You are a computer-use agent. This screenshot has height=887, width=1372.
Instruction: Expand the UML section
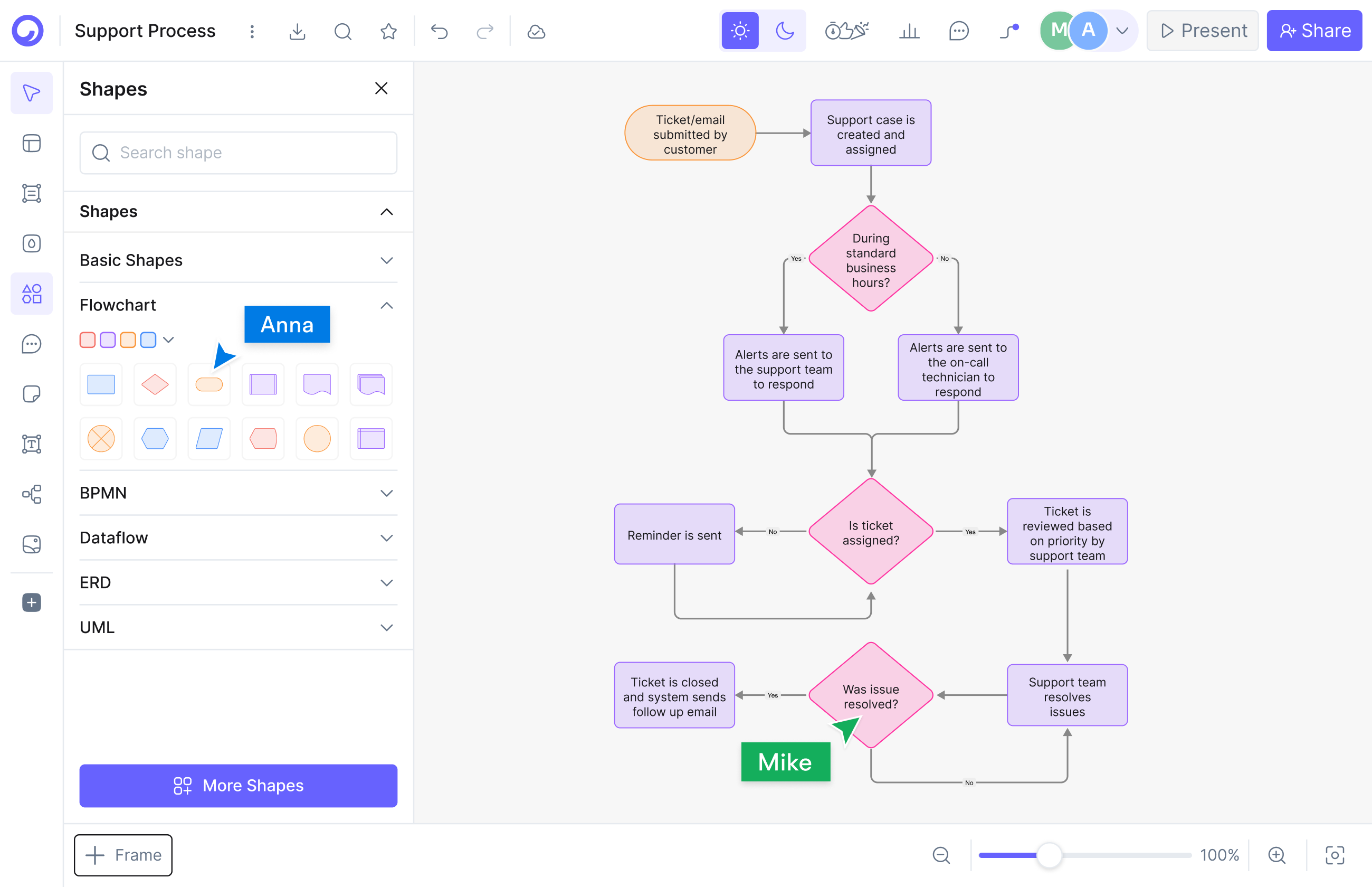[x=387, y=627]
